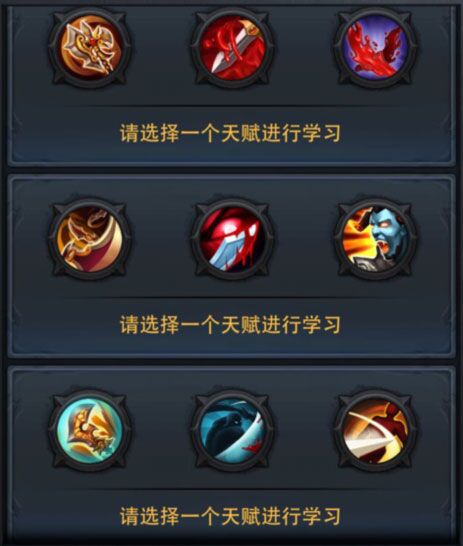Pick the blood splatter talent on purple background
463x546 pixels.
375,47
